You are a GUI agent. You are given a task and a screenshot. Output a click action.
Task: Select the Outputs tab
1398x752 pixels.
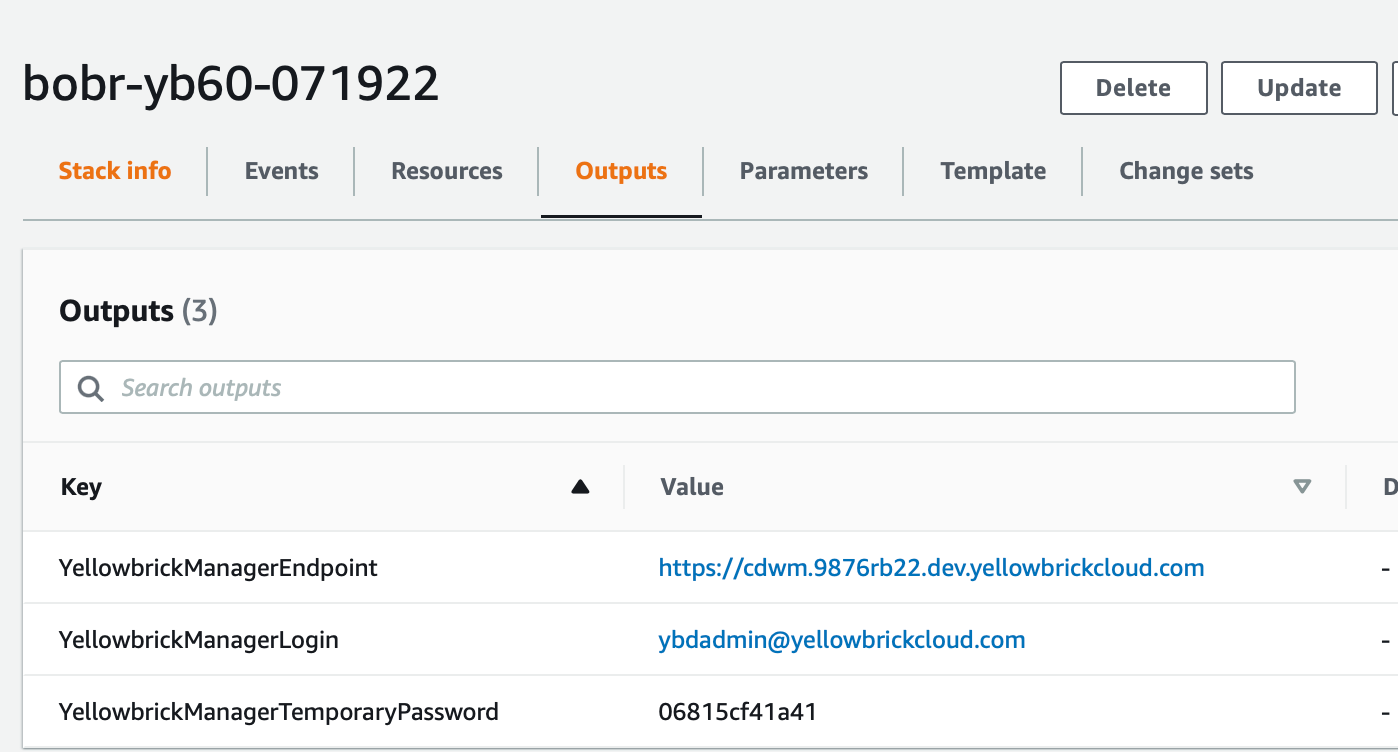621,171
